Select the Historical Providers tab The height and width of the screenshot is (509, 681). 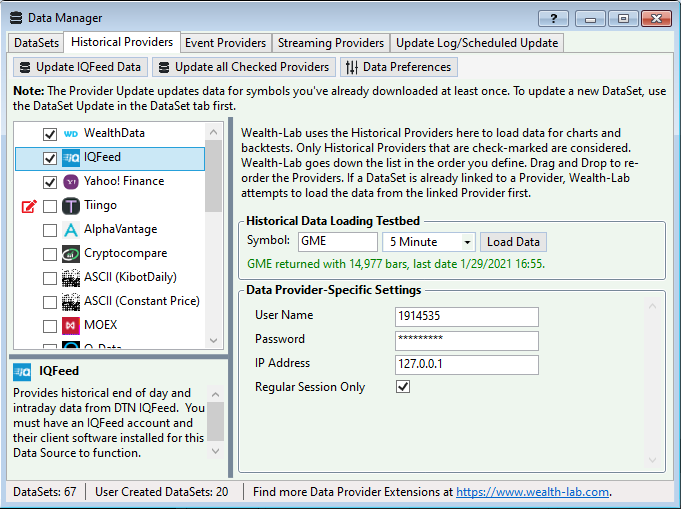(122, 42)
